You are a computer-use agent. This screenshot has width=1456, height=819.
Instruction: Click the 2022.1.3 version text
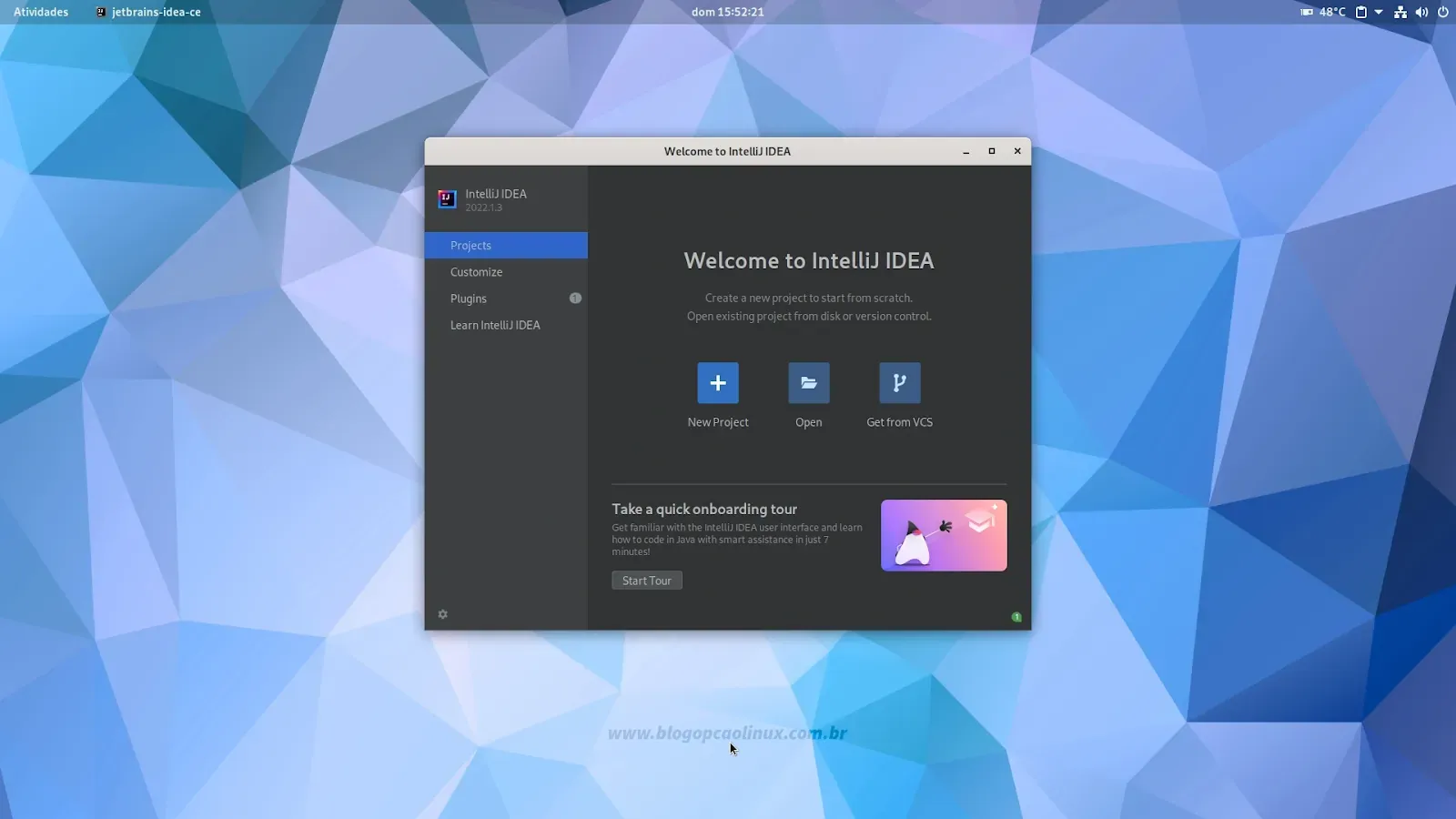484,207
